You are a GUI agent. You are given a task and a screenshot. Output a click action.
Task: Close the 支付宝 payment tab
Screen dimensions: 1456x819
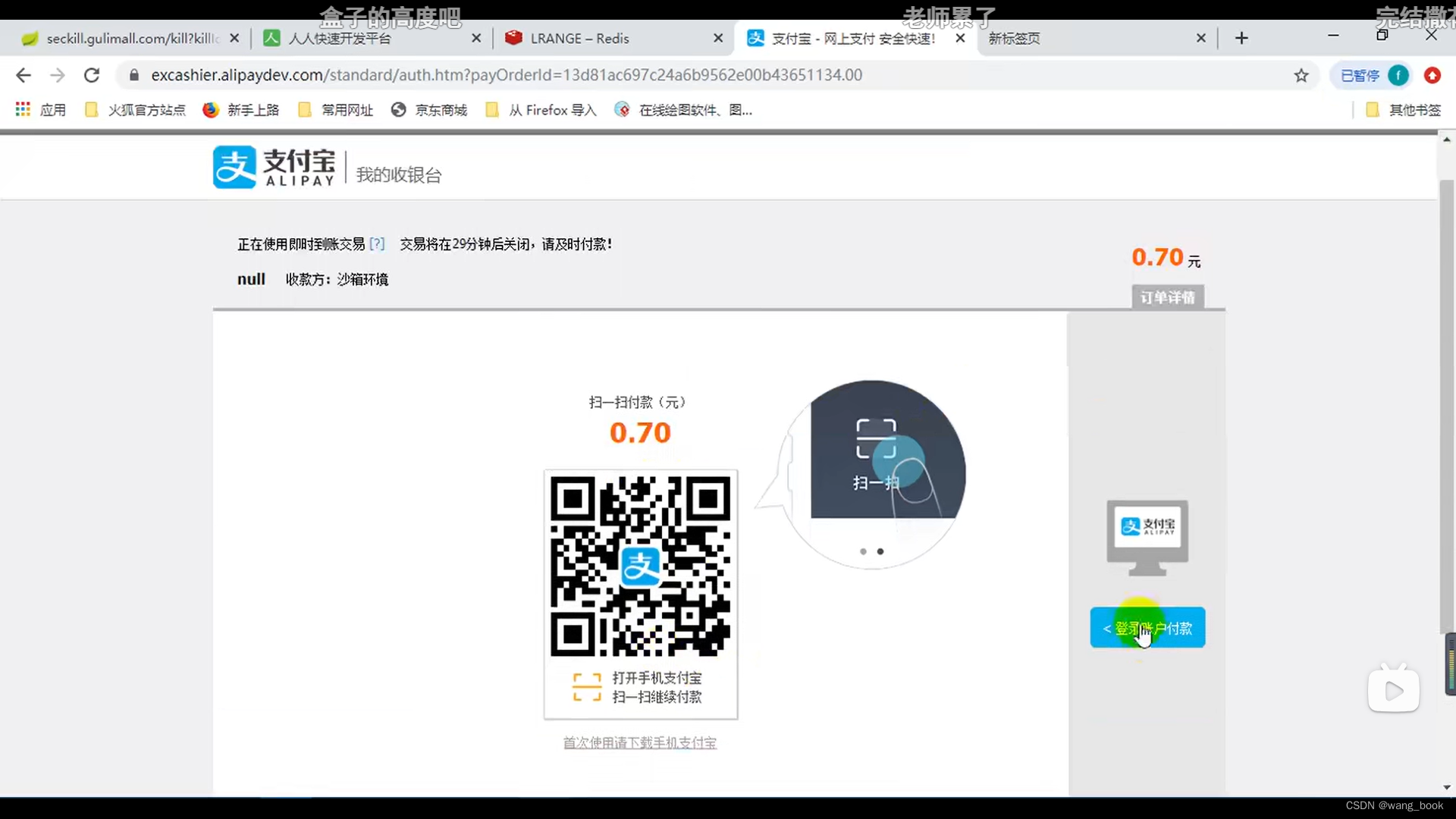pyautogui.click(x=960, y=38)
